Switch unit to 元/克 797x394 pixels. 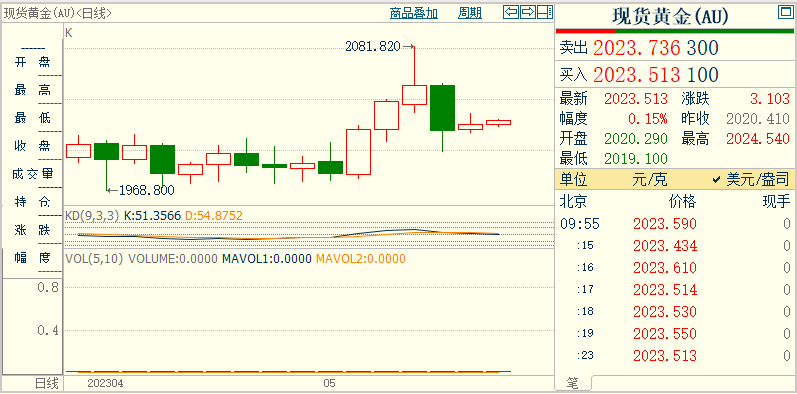[x=650, y=179]
